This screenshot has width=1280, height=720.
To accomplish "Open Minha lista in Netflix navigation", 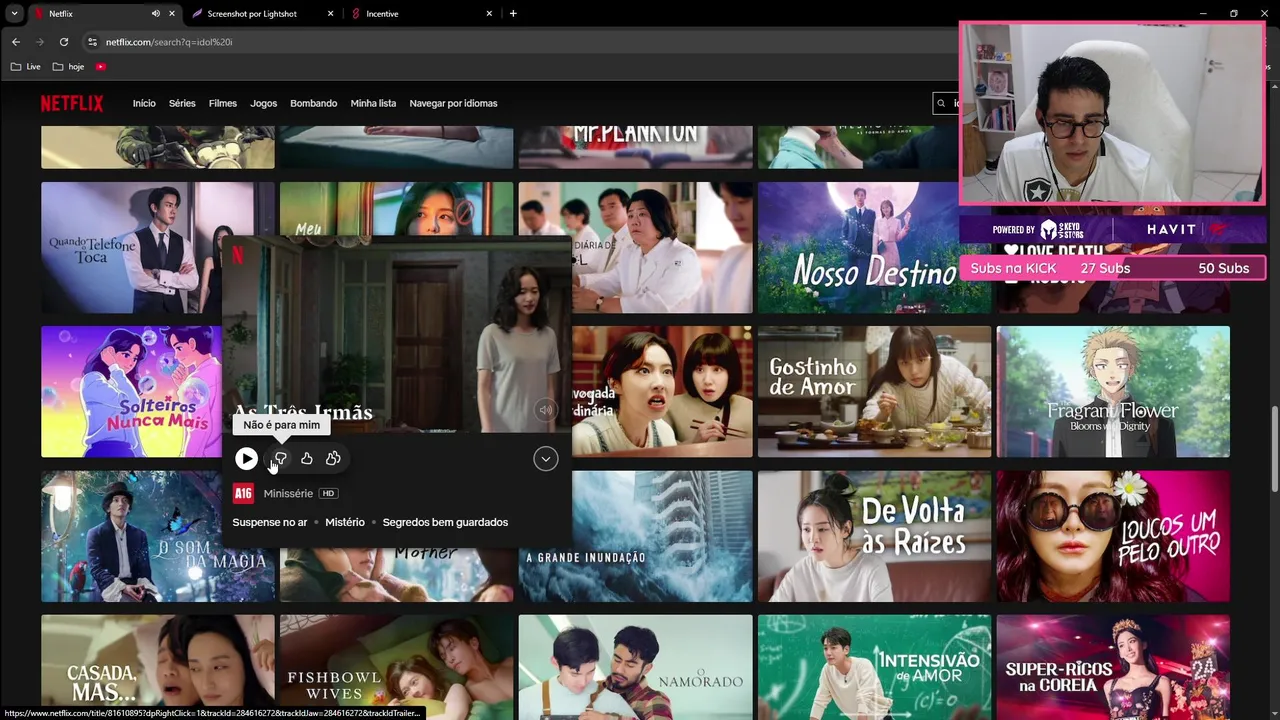I will [373, 103].
